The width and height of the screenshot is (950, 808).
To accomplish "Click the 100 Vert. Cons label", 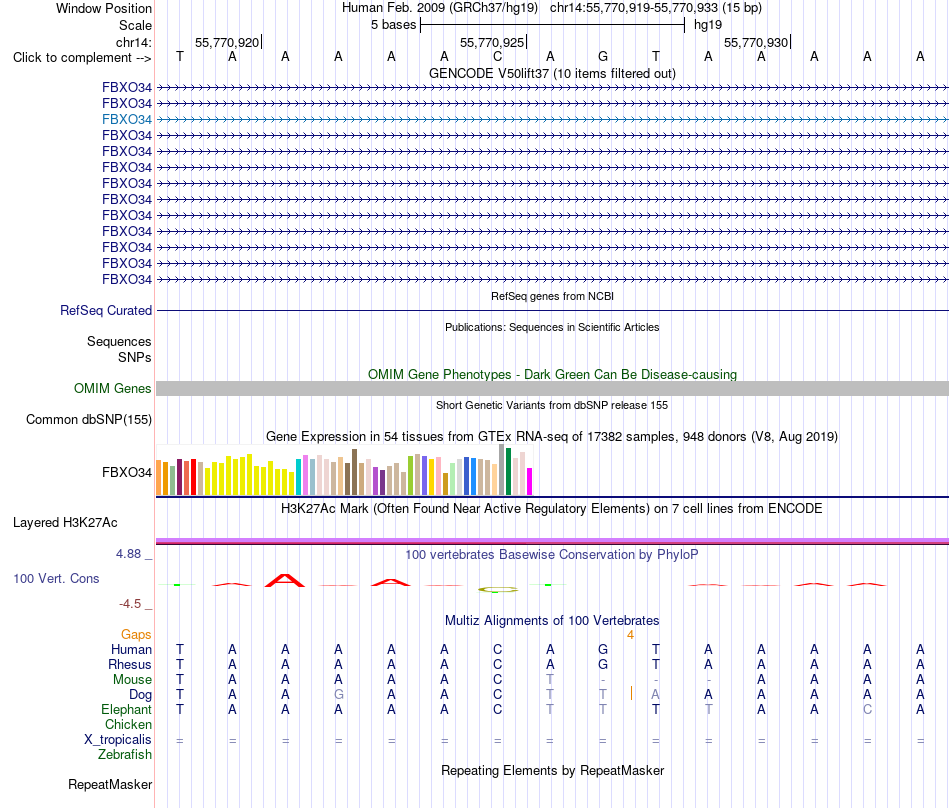I will [x=56, y=578].
